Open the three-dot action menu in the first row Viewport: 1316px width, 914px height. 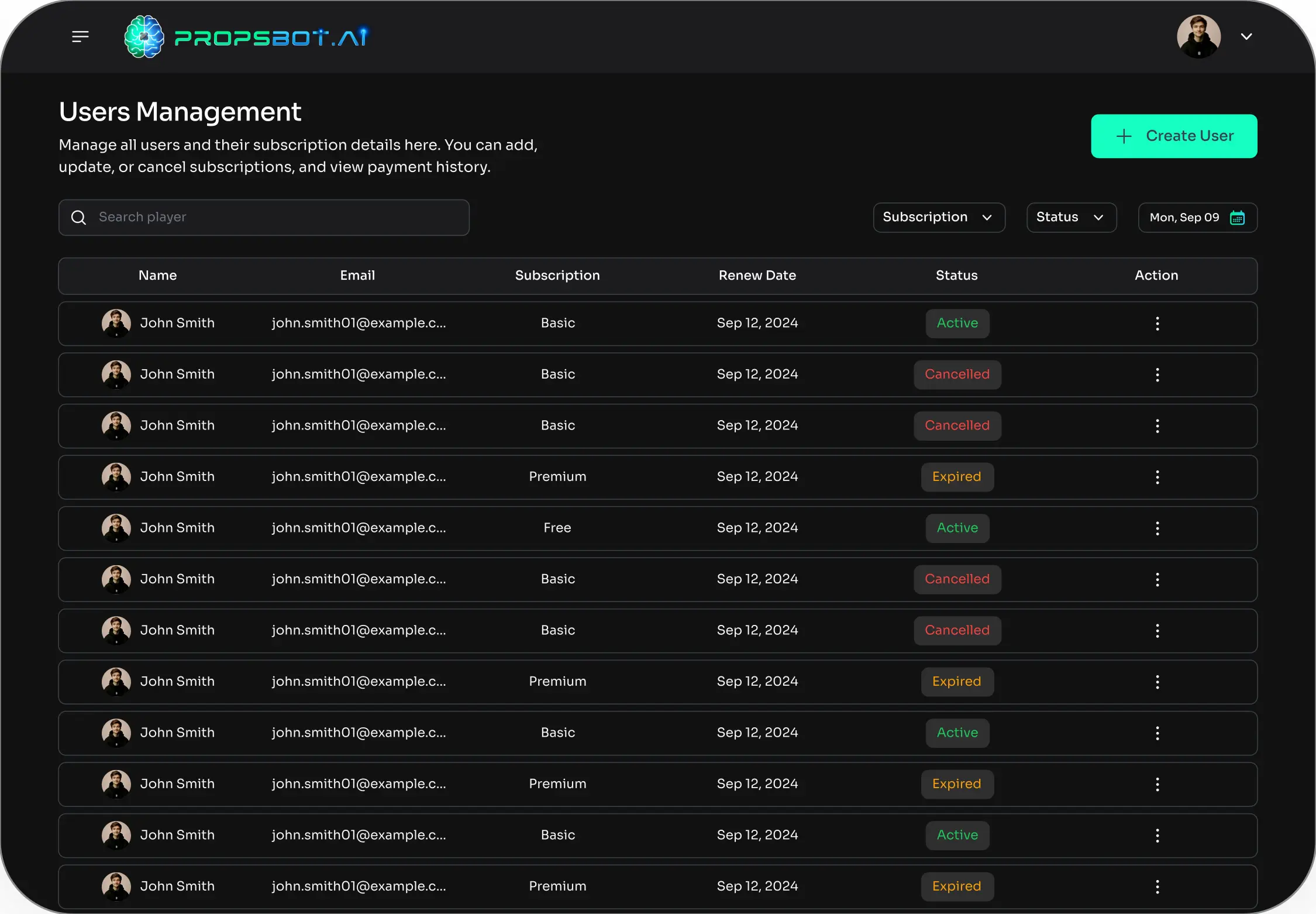[x=1157, y=324]
